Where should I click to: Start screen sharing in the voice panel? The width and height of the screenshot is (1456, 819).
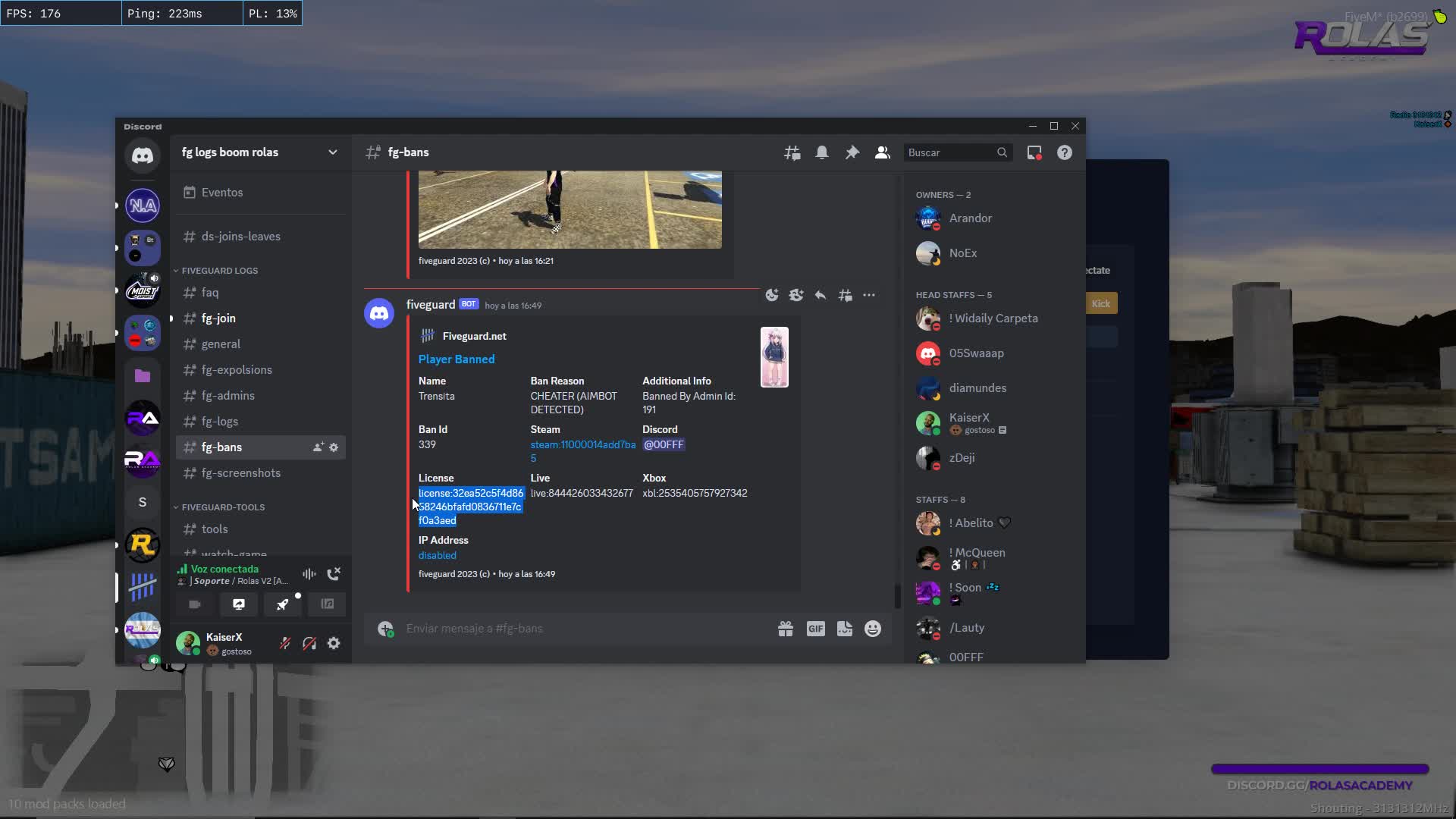(238, 604)
